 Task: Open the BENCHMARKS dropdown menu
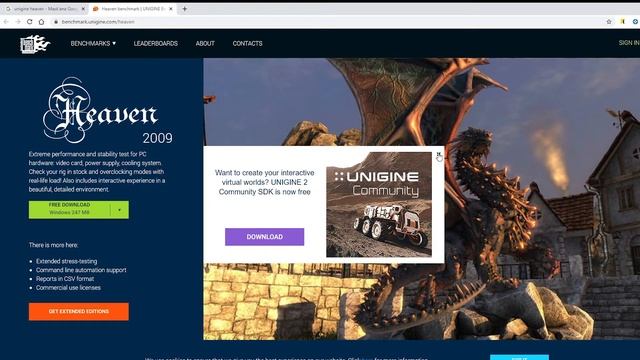tap(93, 43)
